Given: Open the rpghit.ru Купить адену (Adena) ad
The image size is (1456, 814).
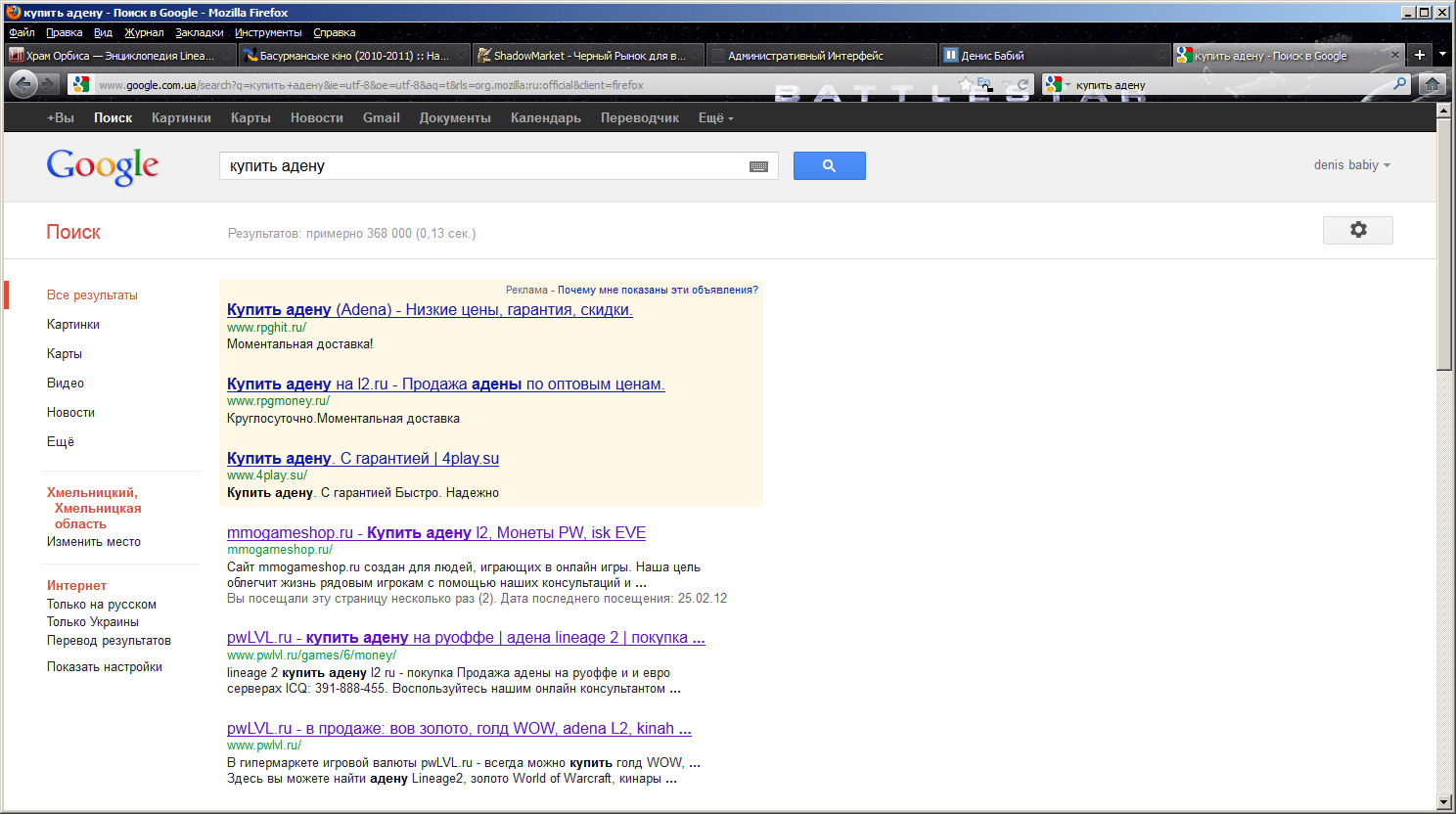Looking at the screenshot, I should coord(430,310).
